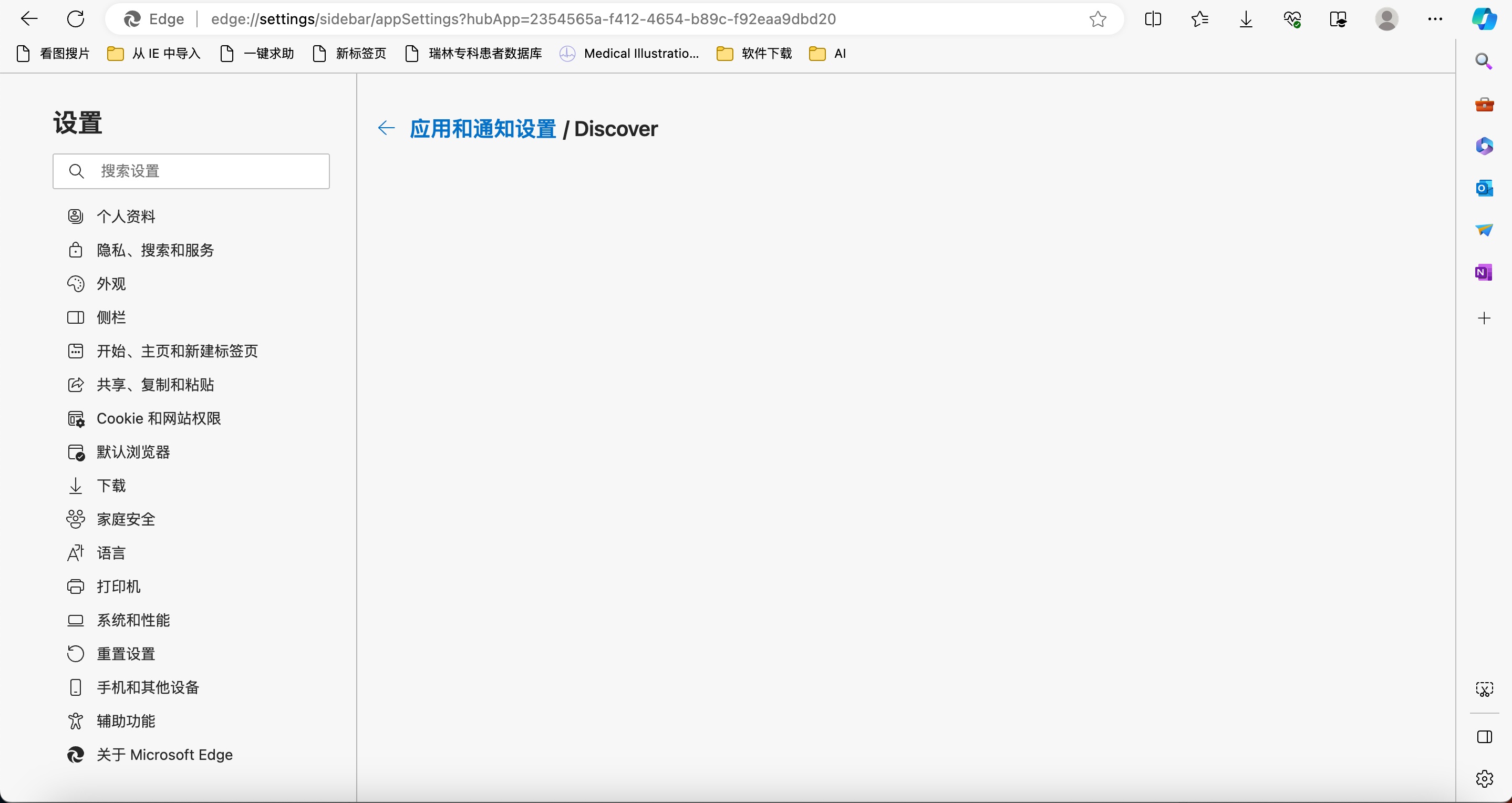1512x803 pixels.
Task: Open the 瑞林专科患者数据库 bookmark
Action: click(x=474, y=54)
